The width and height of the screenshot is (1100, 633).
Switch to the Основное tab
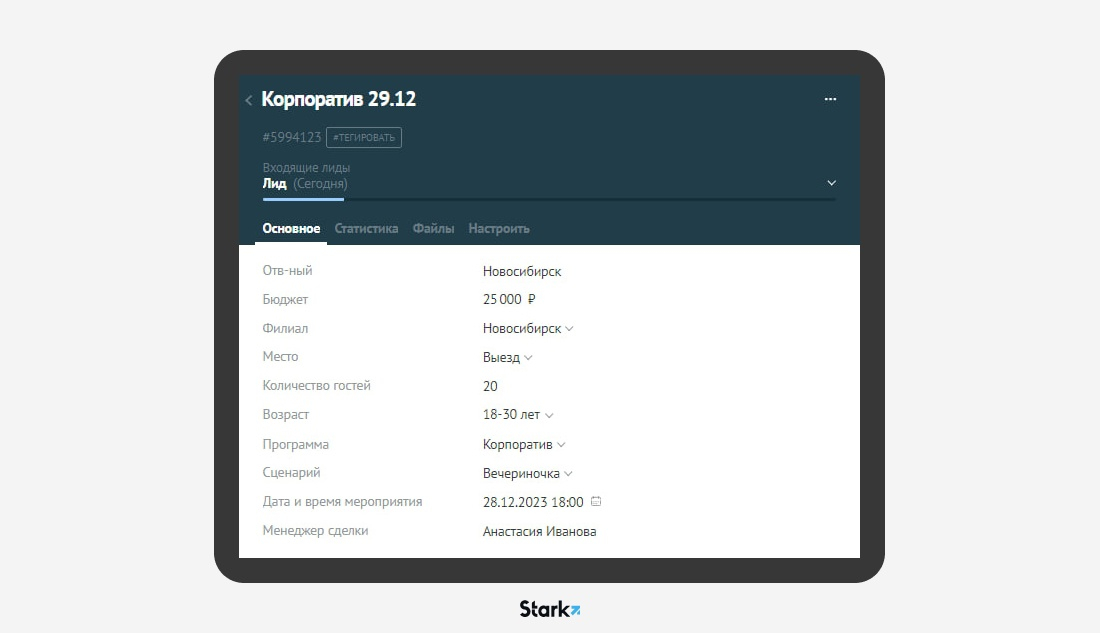pos(291,229)
